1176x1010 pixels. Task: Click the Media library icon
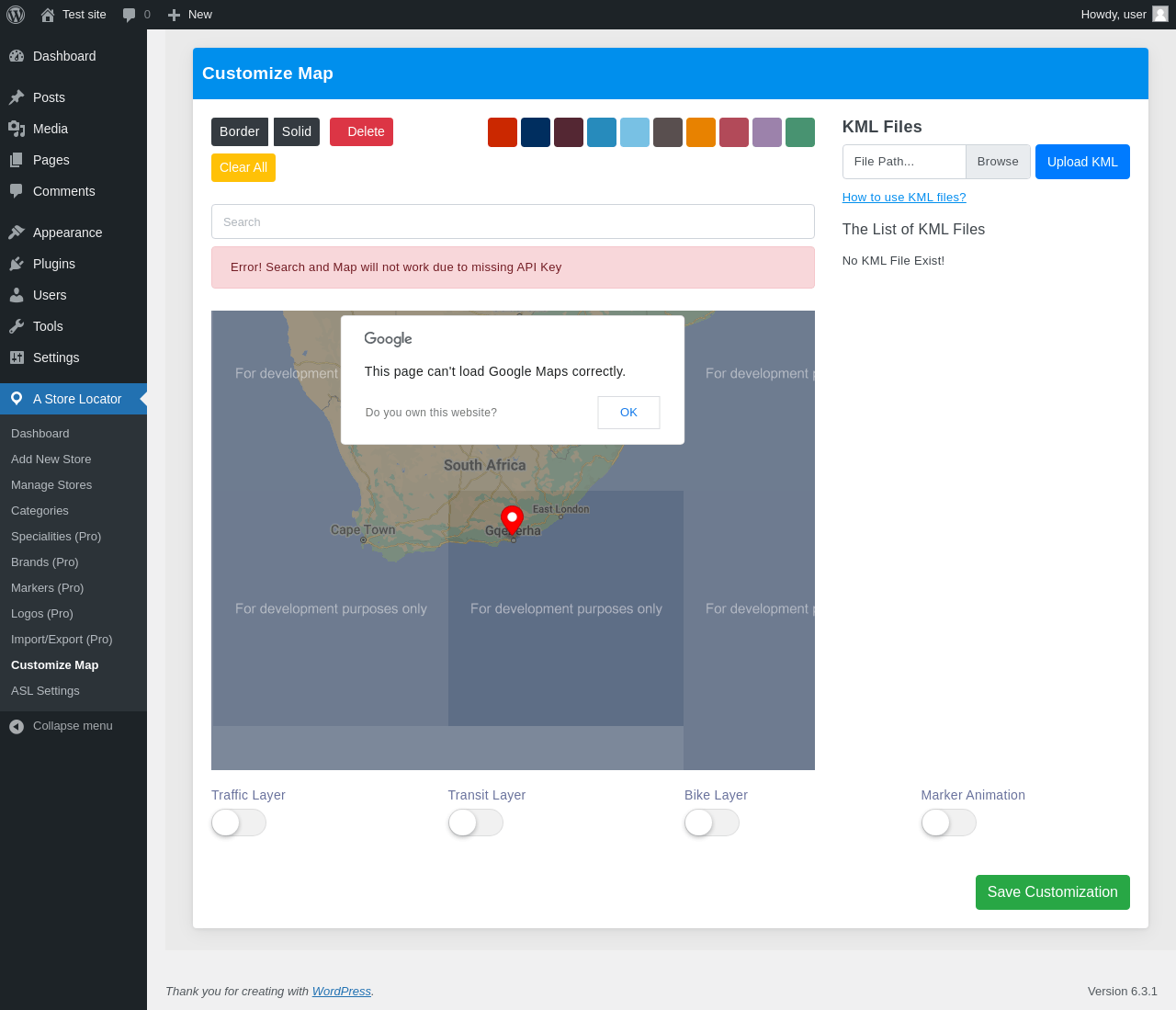(17, 129)
